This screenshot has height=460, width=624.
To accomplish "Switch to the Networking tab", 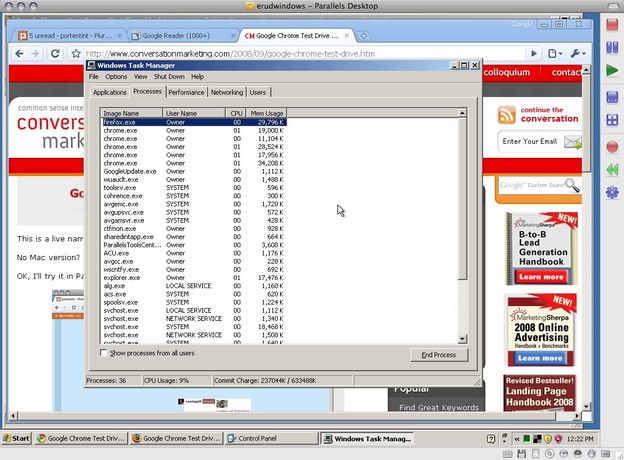I will (227, 92).
